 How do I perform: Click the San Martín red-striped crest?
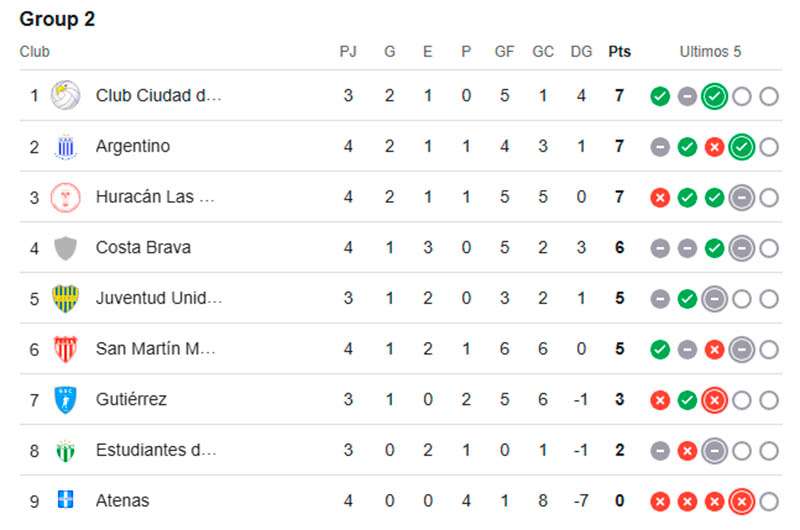65,349
